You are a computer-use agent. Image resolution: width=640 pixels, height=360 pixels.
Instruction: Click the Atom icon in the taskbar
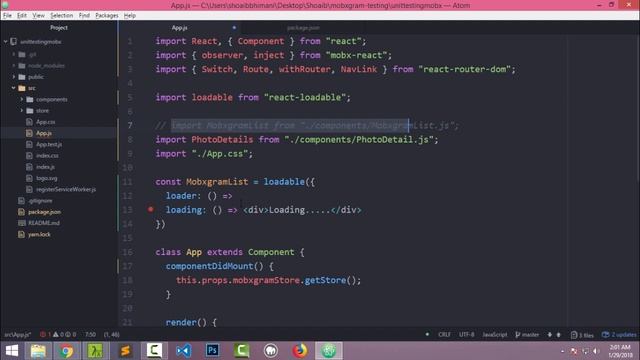[x=329, y=351]
